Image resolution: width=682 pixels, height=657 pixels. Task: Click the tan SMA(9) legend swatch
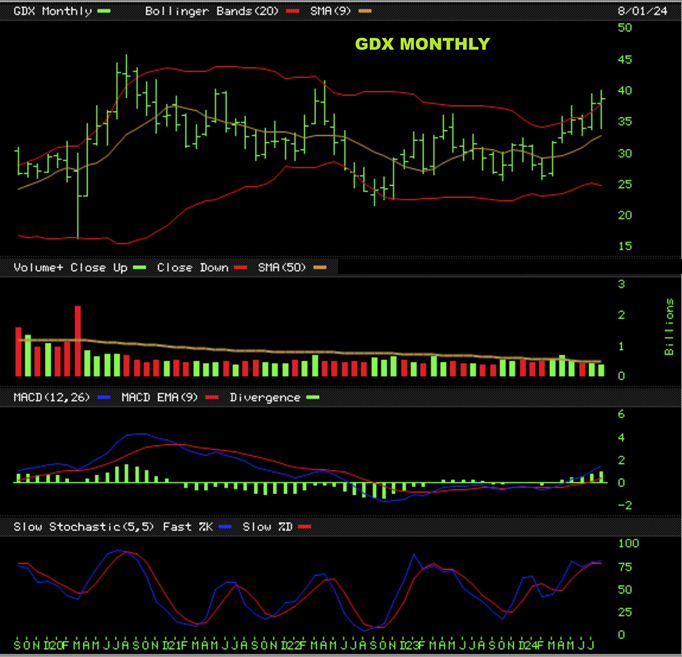(365, 11)
